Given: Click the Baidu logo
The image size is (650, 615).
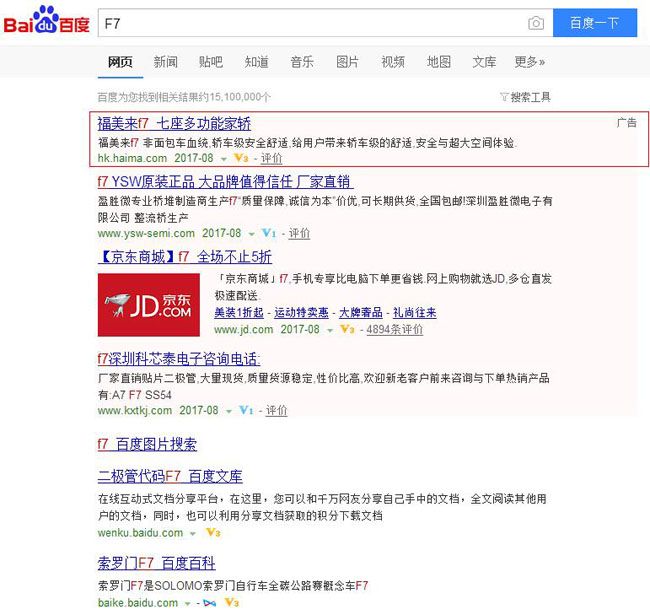Looking at the screenshot, I should tap(47, 20).
